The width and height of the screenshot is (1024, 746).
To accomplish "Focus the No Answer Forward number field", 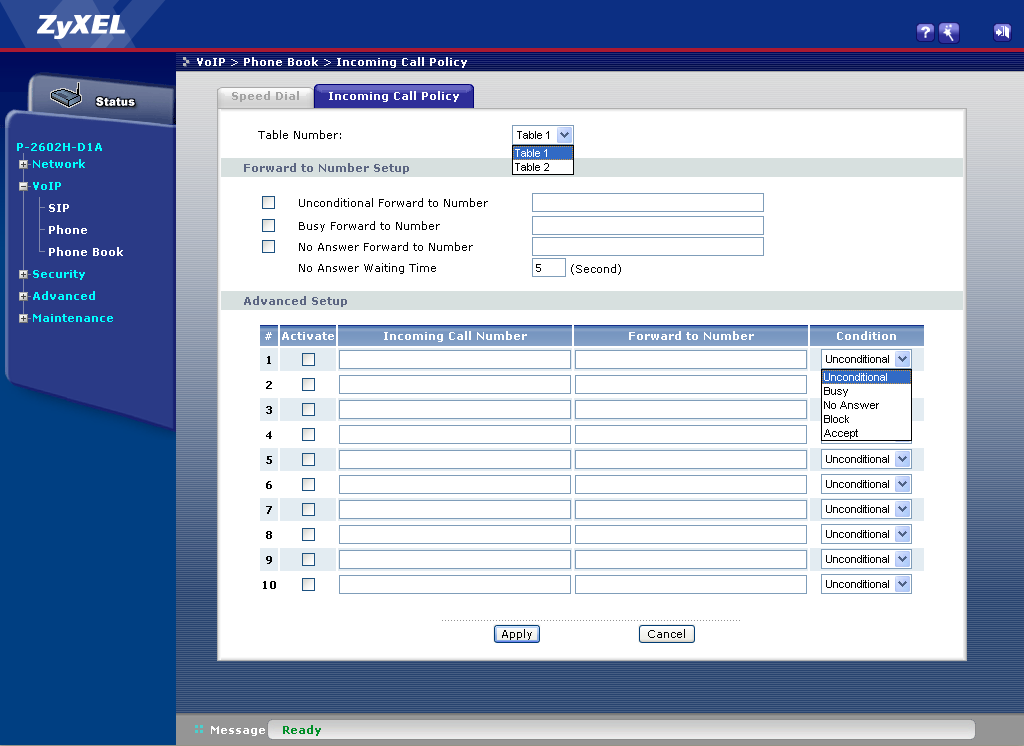I will [648, 246].
